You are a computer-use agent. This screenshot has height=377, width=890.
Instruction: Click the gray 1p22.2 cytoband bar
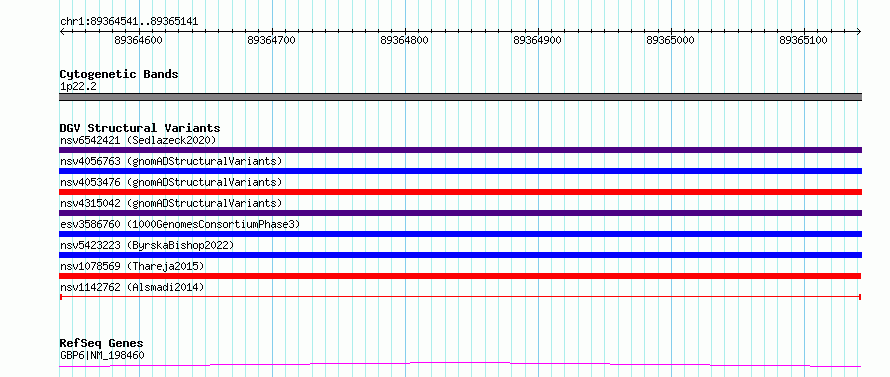pyautogui.click(x=460, y=97)
